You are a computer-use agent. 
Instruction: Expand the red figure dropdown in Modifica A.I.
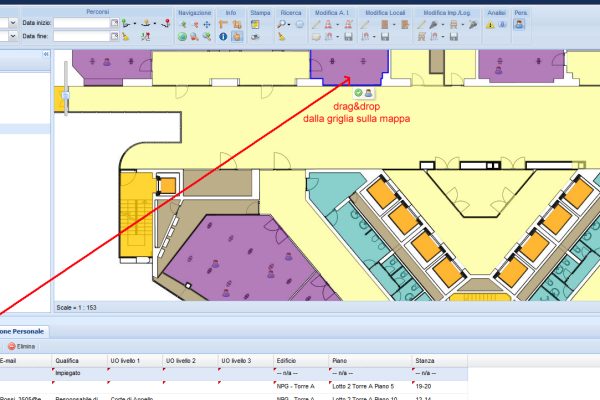[x=338, y=24]
